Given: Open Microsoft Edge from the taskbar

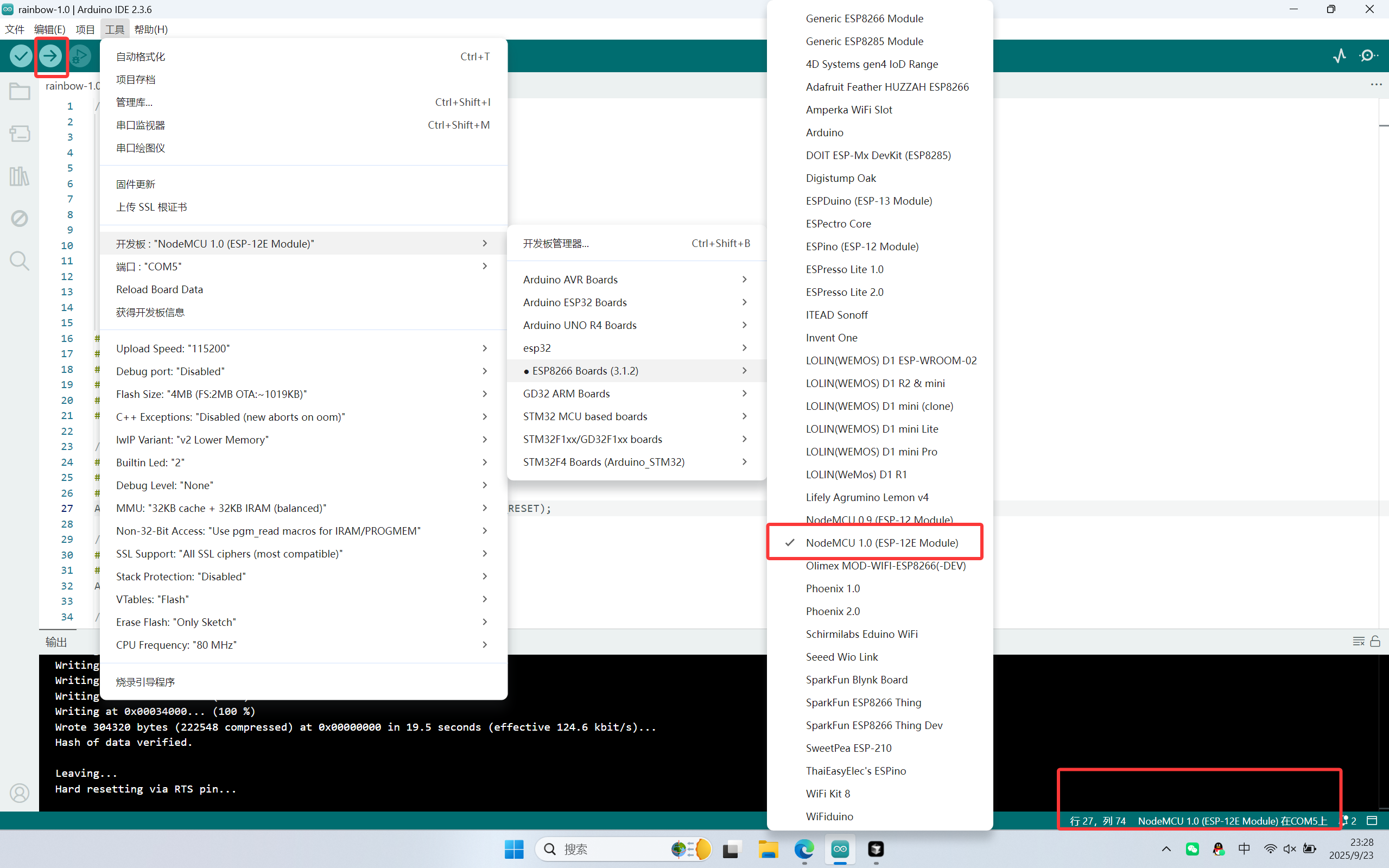Looking at the screenshot, I should [x=804, y=849].
